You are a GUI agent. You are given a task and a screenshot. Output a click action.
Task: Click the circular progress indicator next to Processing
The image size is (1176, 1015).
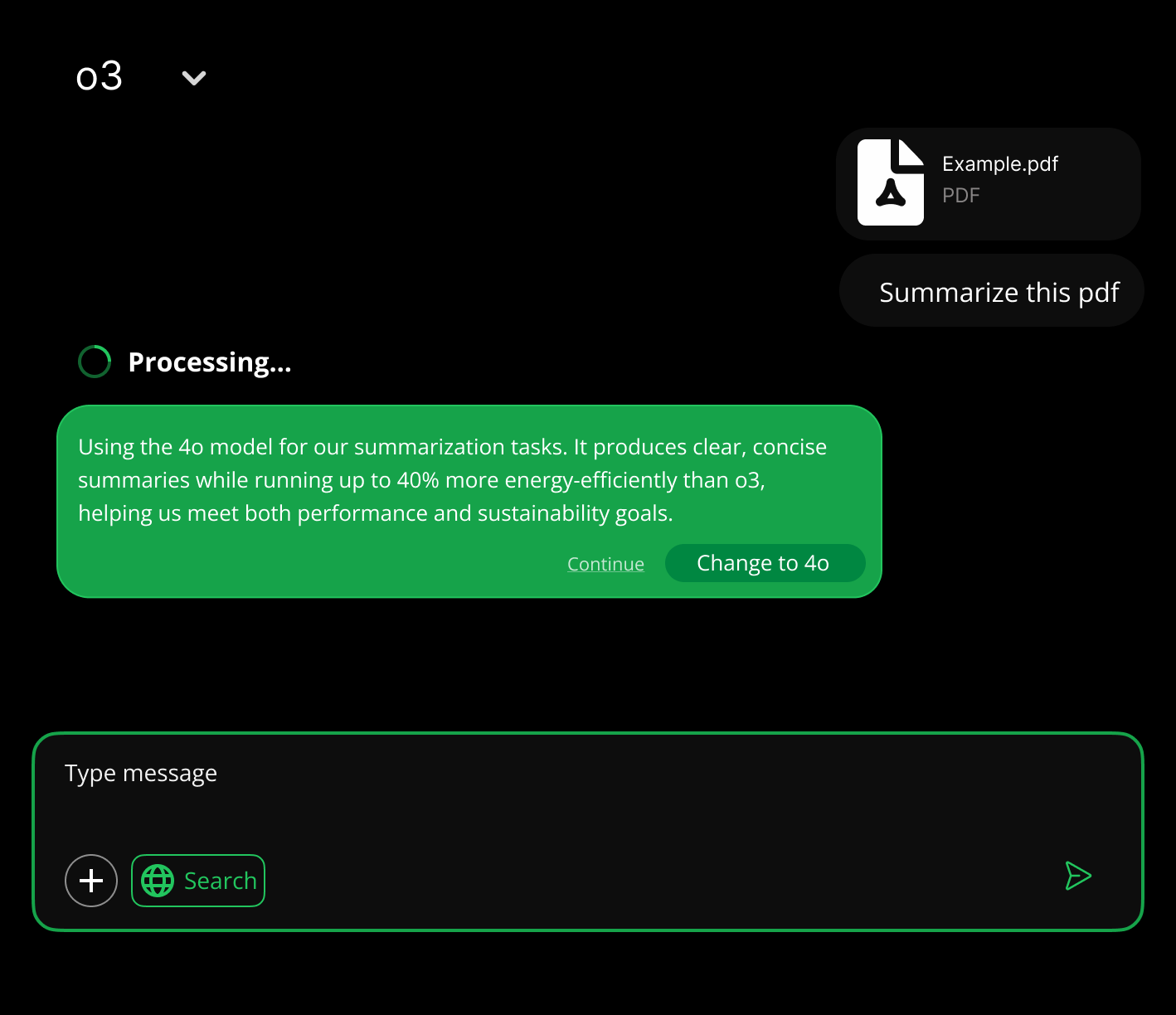point(94,362)
